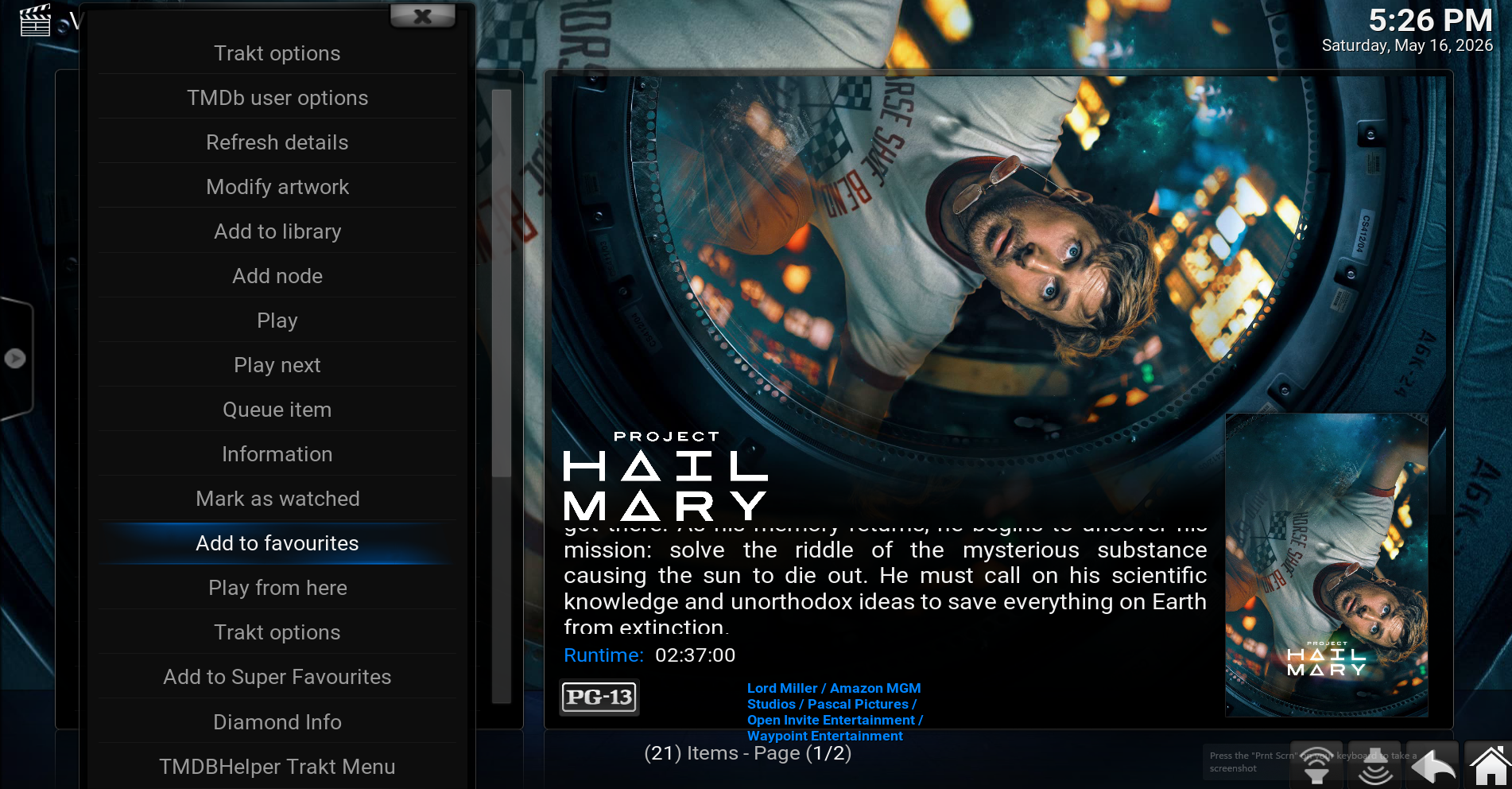The height and width of the screenshot is (789, 1512).
Task: Select the highlighted Add to favourites entry
Action: 277,543
